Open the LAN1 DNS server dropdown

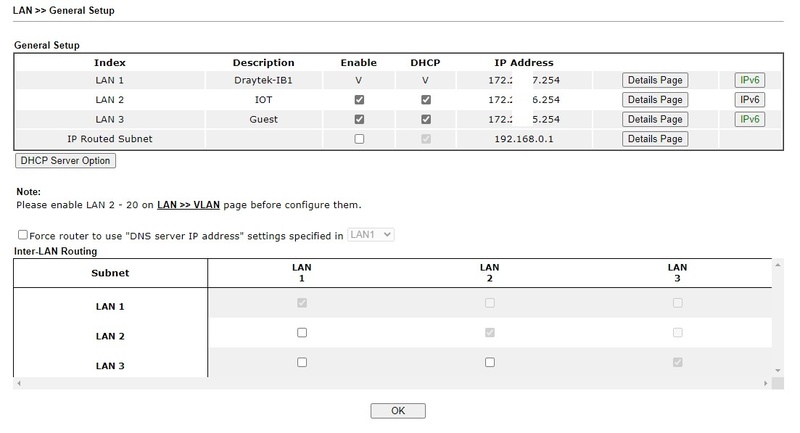click(372, 235)
